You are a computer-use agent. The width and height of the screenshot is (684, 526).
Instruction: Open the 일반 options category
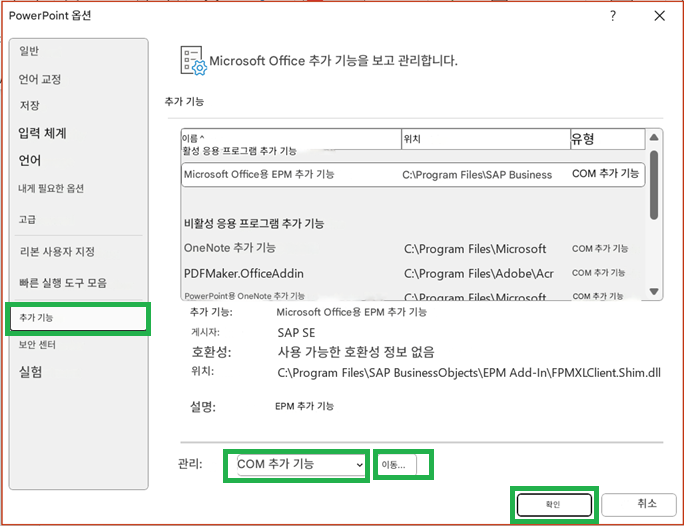pyautogui.click(x=29, y=51)
